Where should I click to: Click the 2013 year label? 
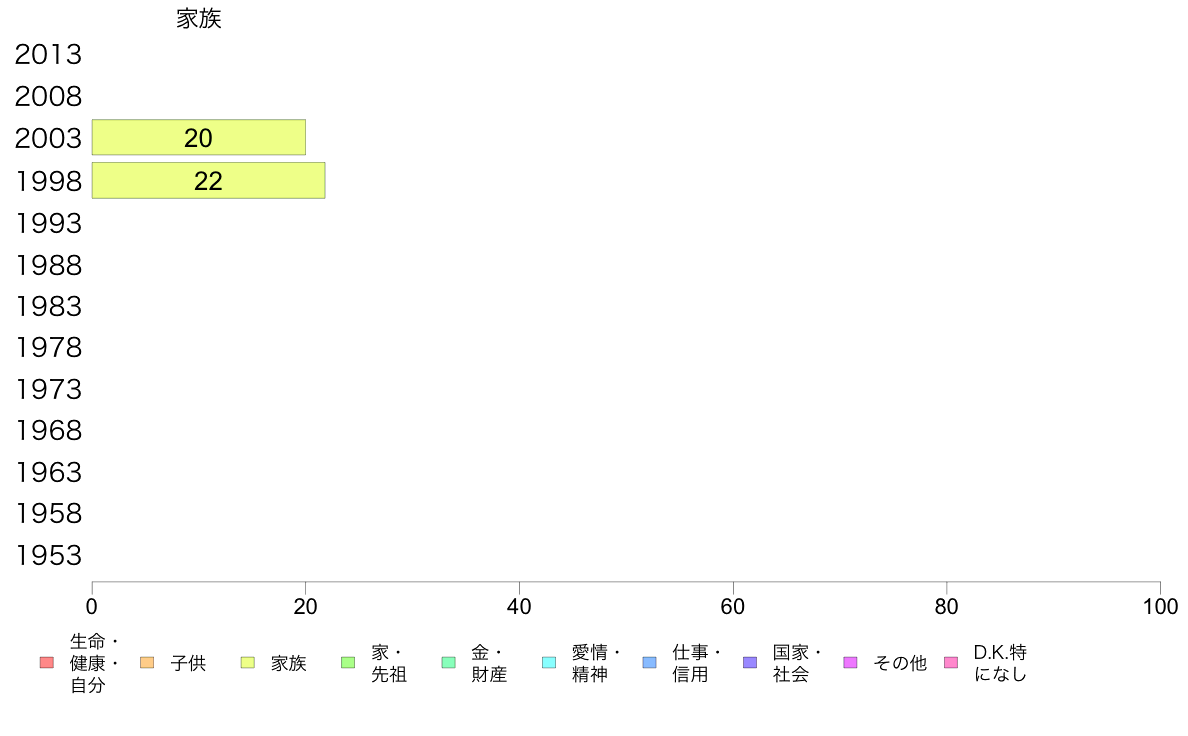pos(48,55)
